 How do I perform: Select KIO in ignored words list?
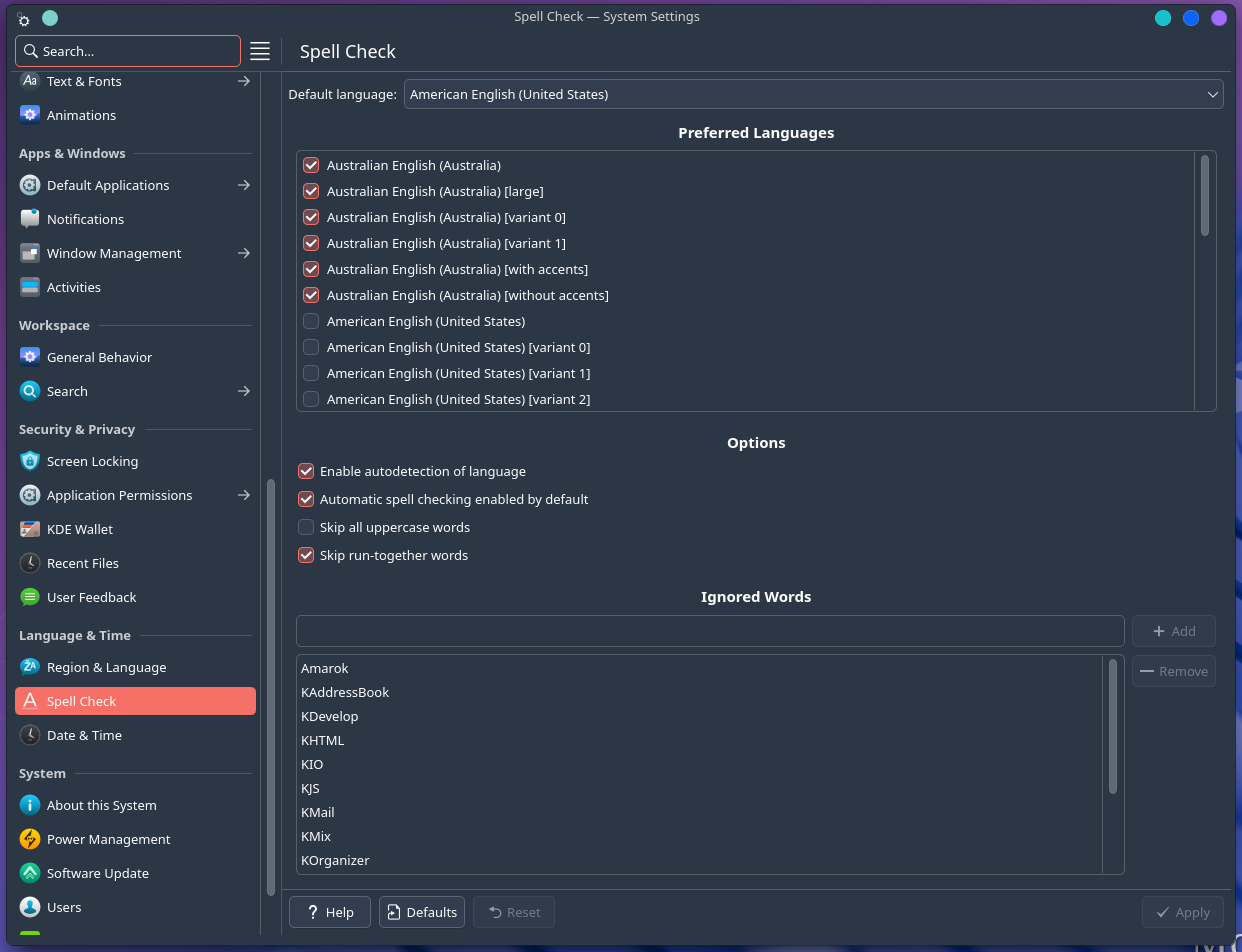[x=700, y=764]
